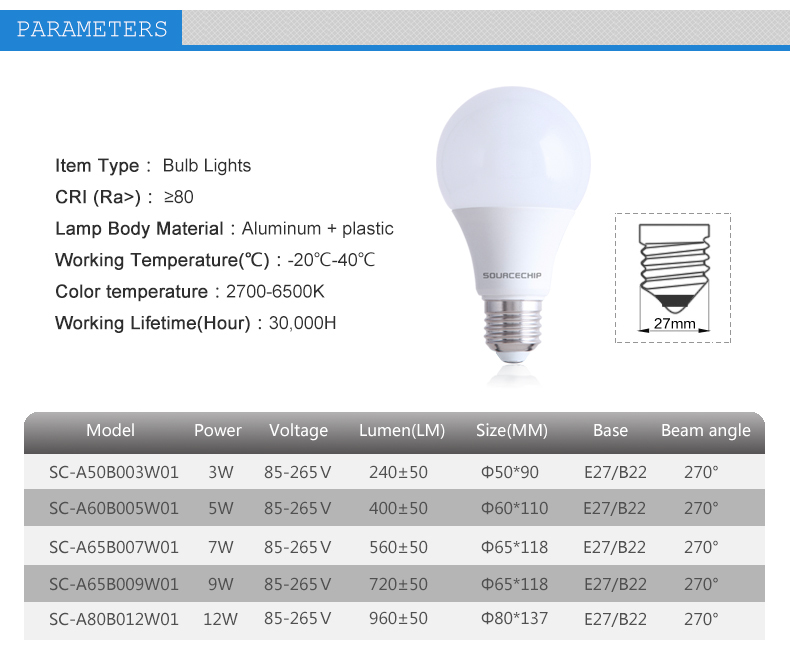Click the Lumen(LM) column header
The width and height of the screenshot is (790, 664).
click(401, 431)
